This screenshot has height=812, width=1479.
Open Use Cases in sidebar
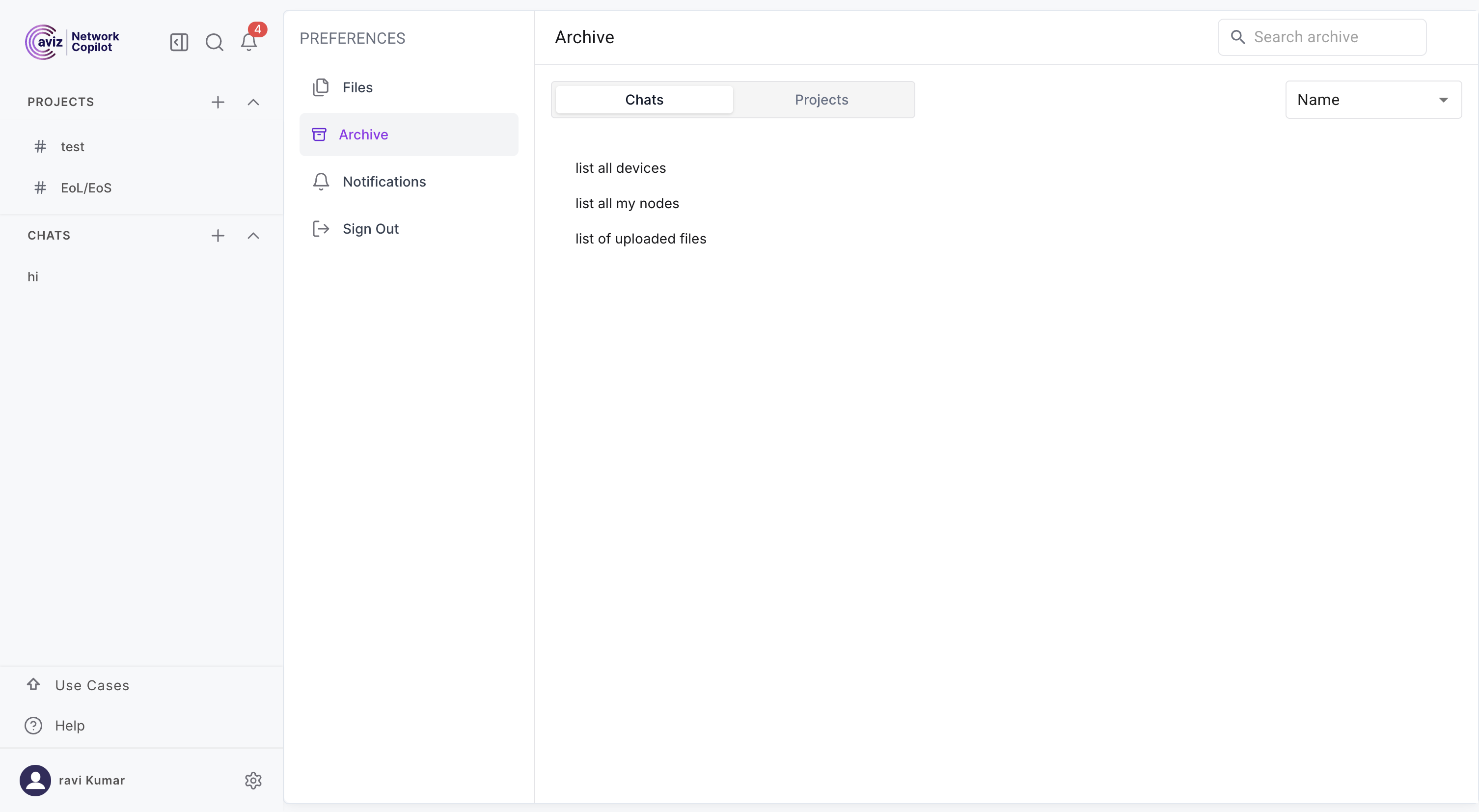(x=92, y=685)
